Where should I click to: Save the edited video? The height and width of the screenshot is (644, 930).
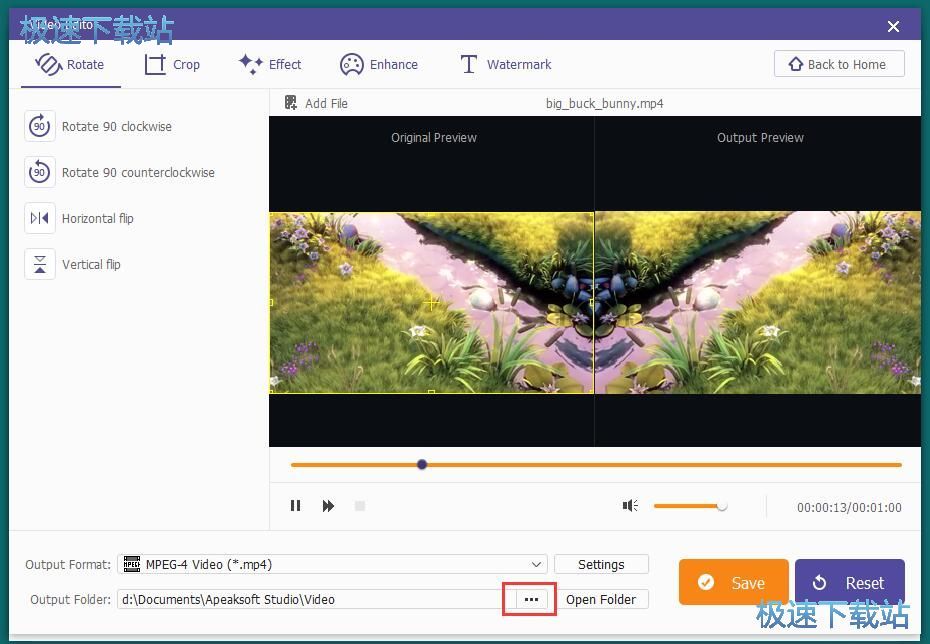734,582
